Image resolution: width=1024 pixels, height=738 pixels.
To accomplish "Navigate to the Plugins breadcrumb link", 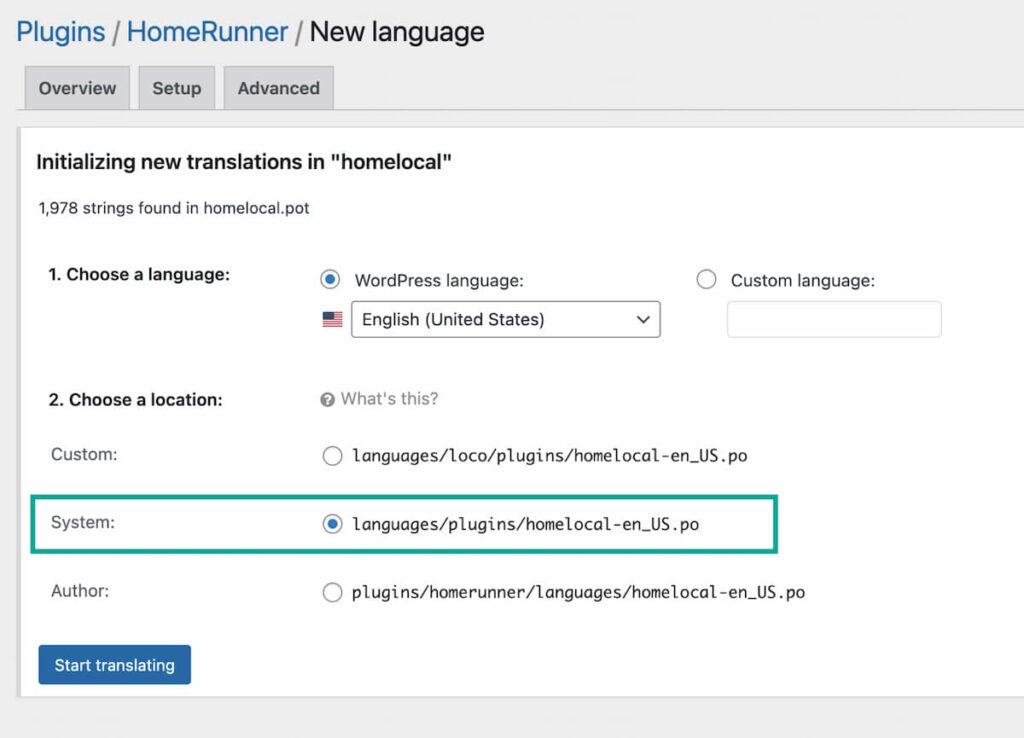I will (x=60, y=31).
